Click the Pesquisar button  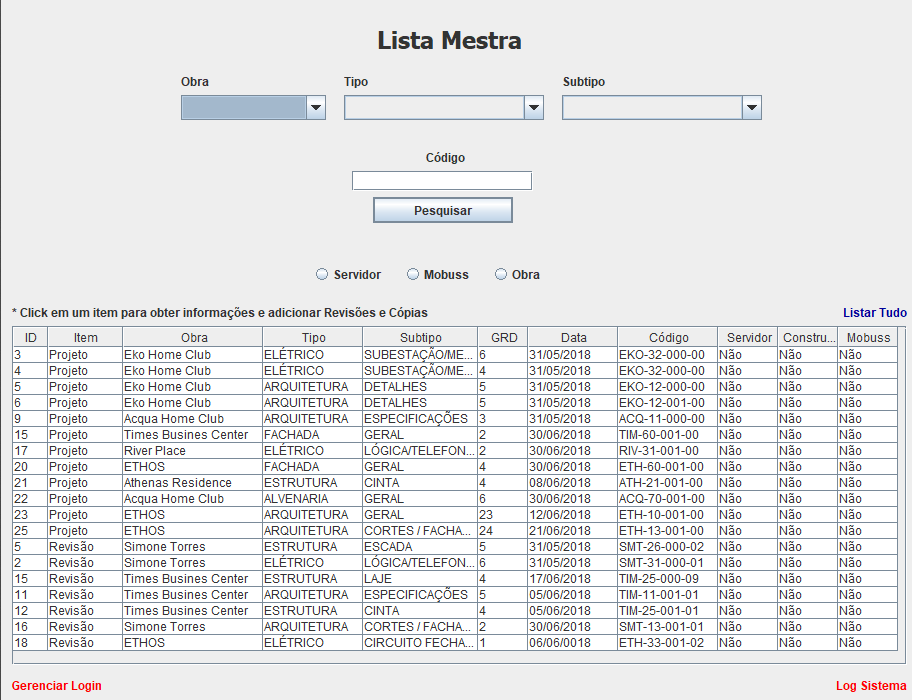coord(443,210)
